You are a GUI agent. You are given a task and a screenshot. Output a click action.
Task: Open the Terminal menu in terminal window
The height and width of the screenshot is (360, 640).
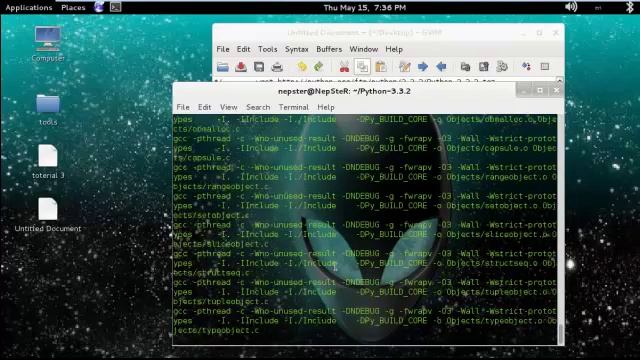(x=293, y=107)
